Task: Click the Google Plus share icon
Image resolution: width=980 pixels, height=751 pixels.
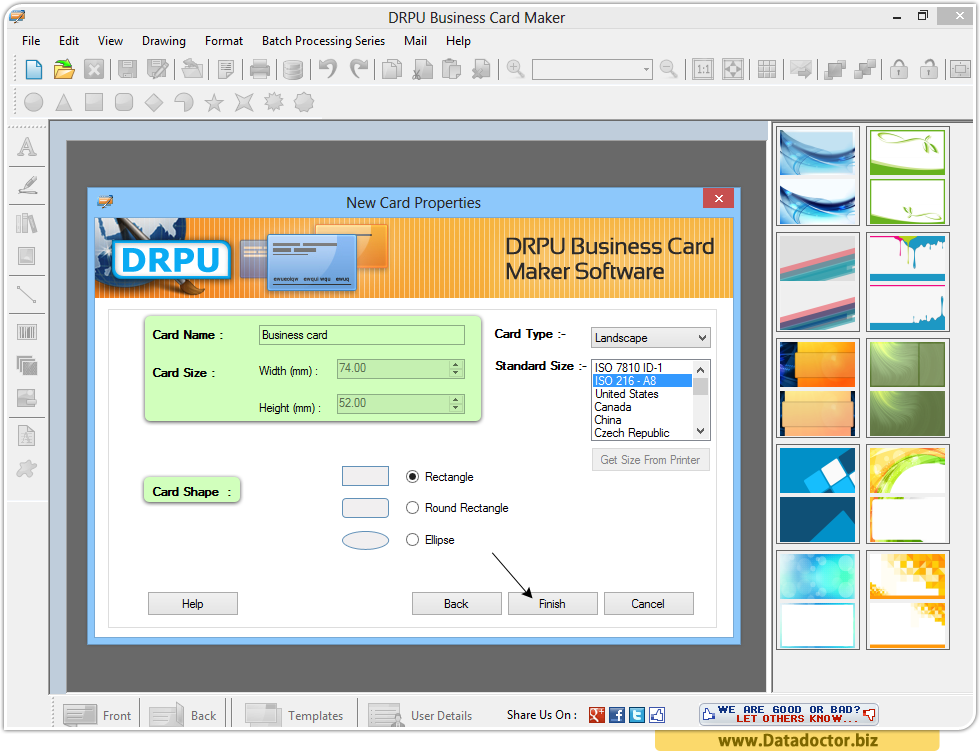Action: pos(597,715)
